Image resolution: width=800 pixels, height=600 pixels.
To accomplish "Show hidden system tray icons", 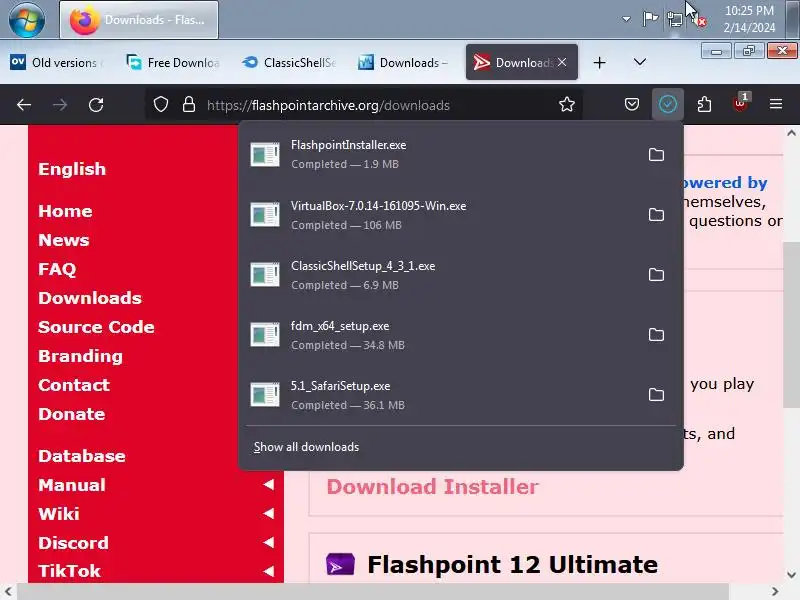I will [x=626, y=19].
